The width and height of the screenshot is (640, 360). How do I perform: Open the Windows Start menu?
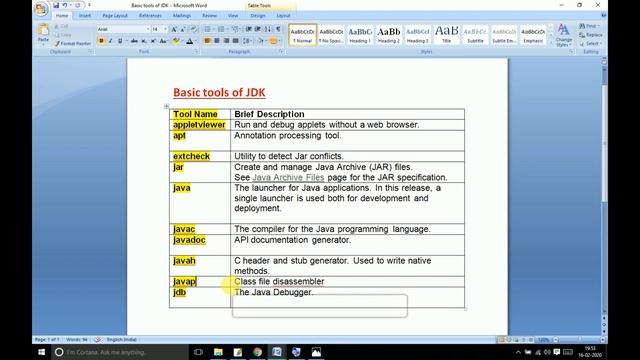pos(41,352)
